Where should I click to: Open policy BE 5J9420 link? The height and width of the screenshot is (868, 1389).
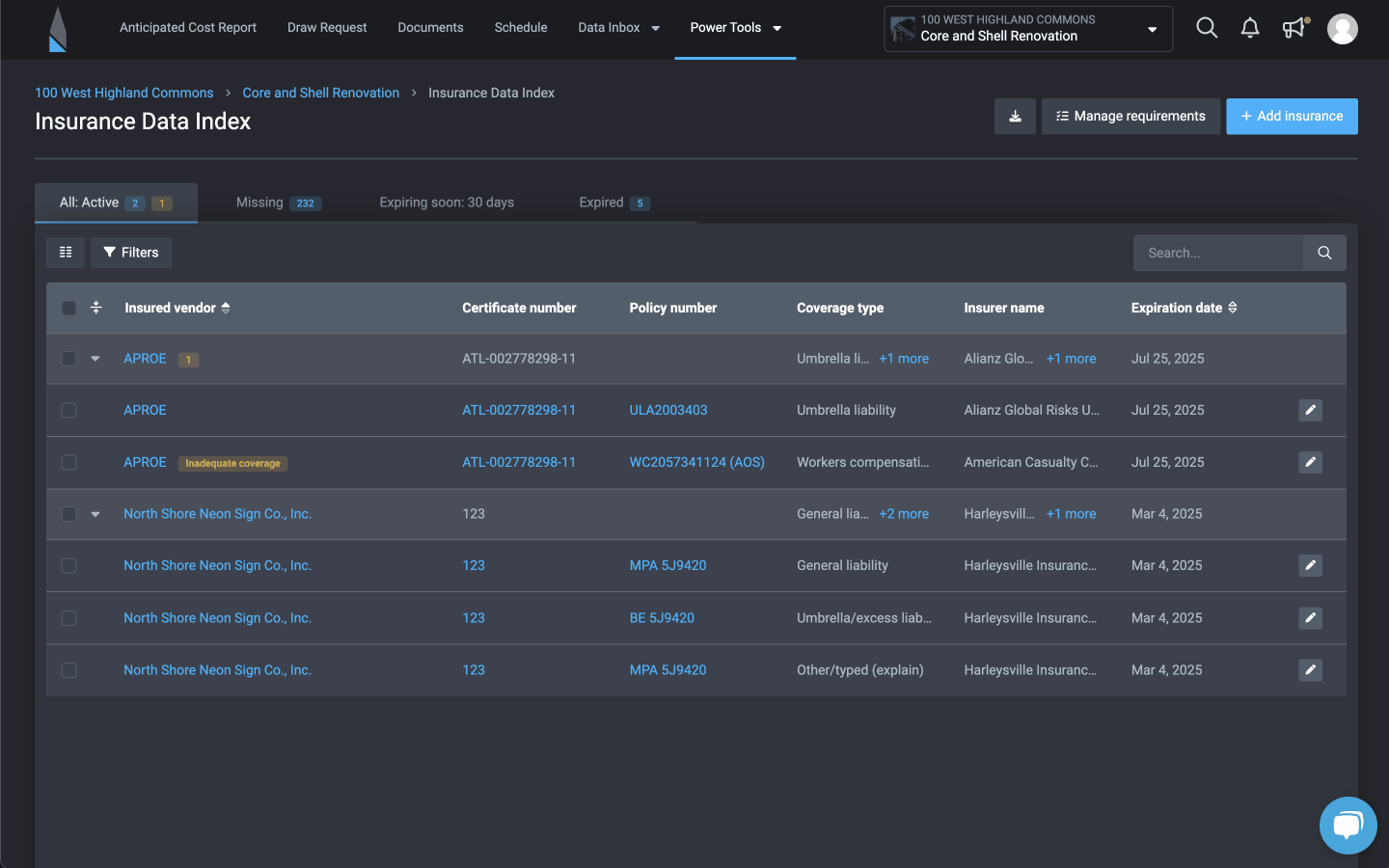(x=662, y=617)
